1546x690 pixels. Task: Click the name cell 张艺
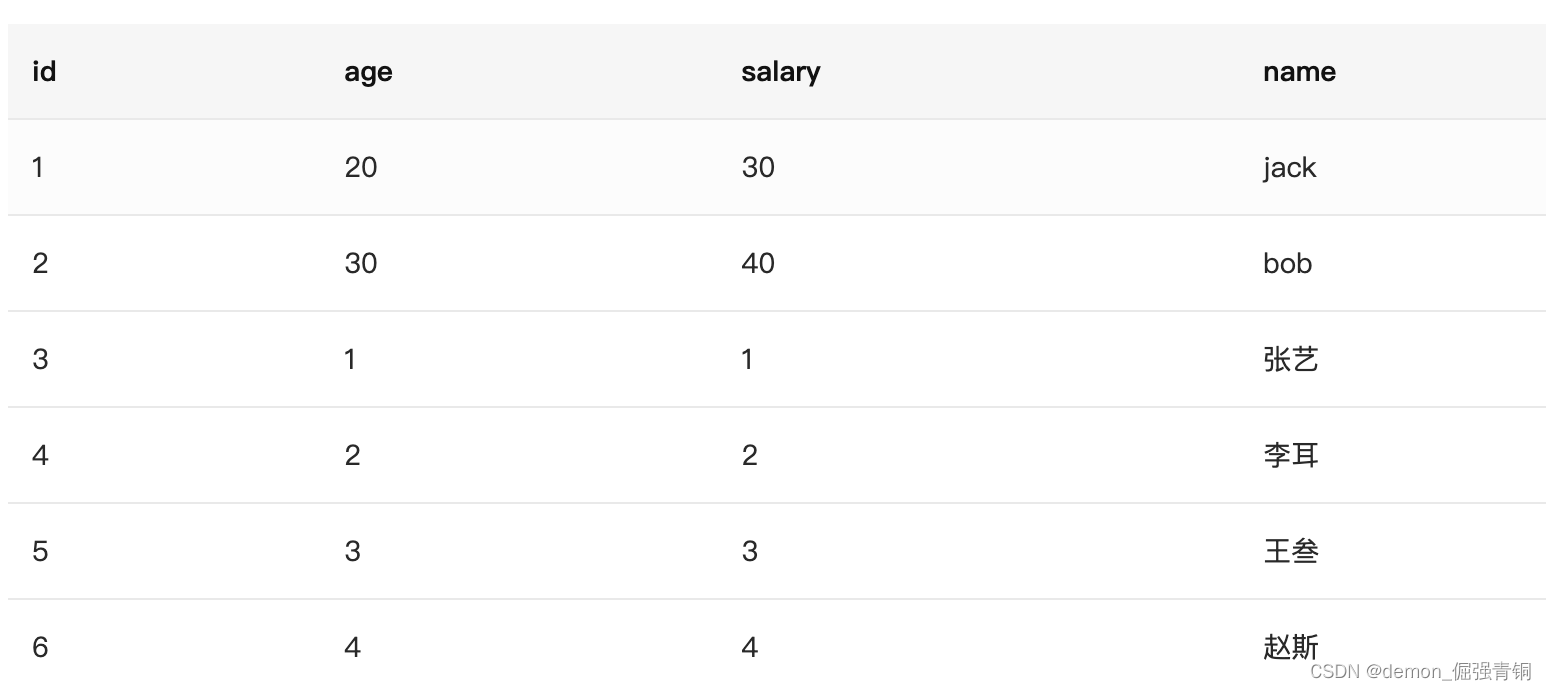tap(1291, 359)
